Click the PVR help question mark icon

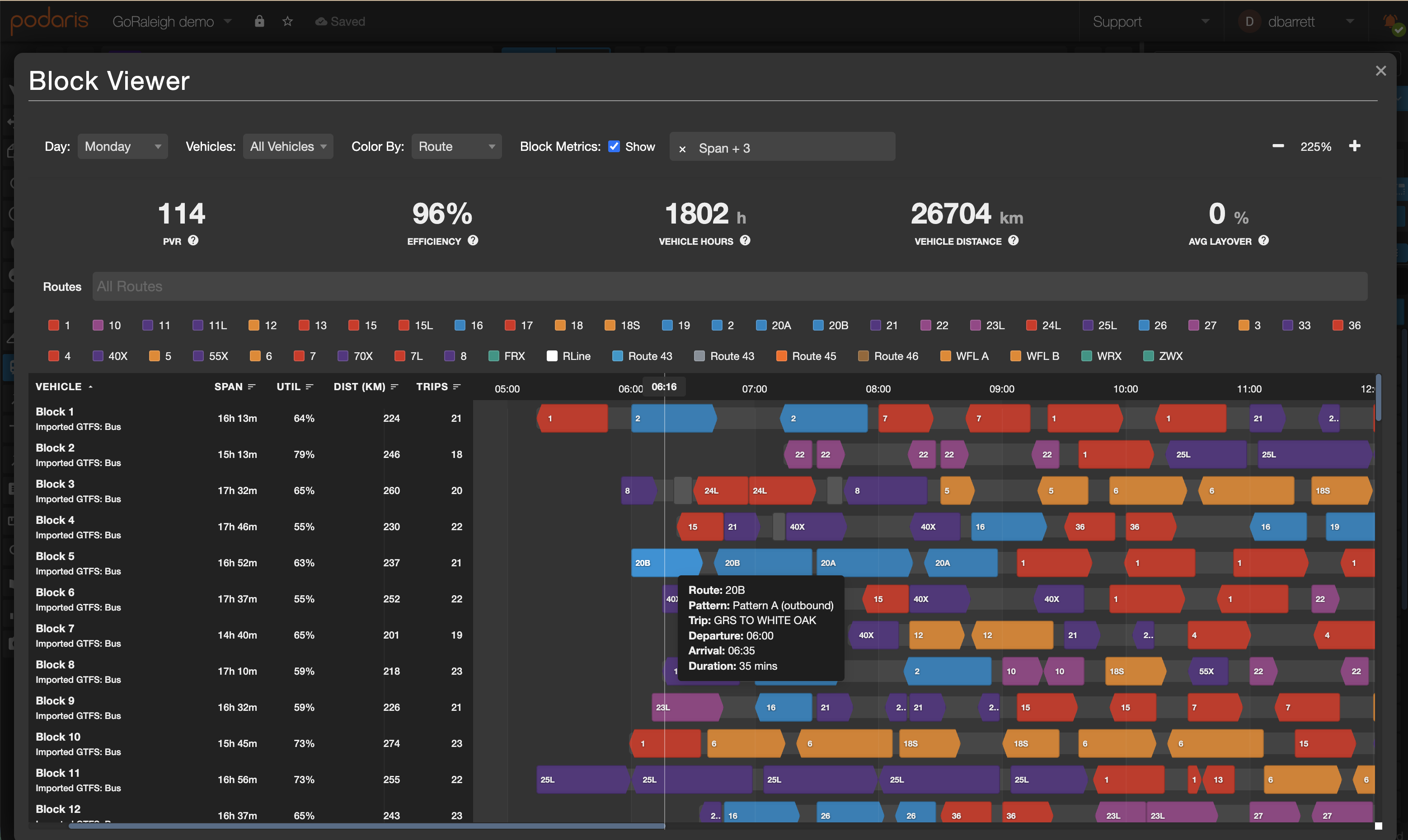193,241
